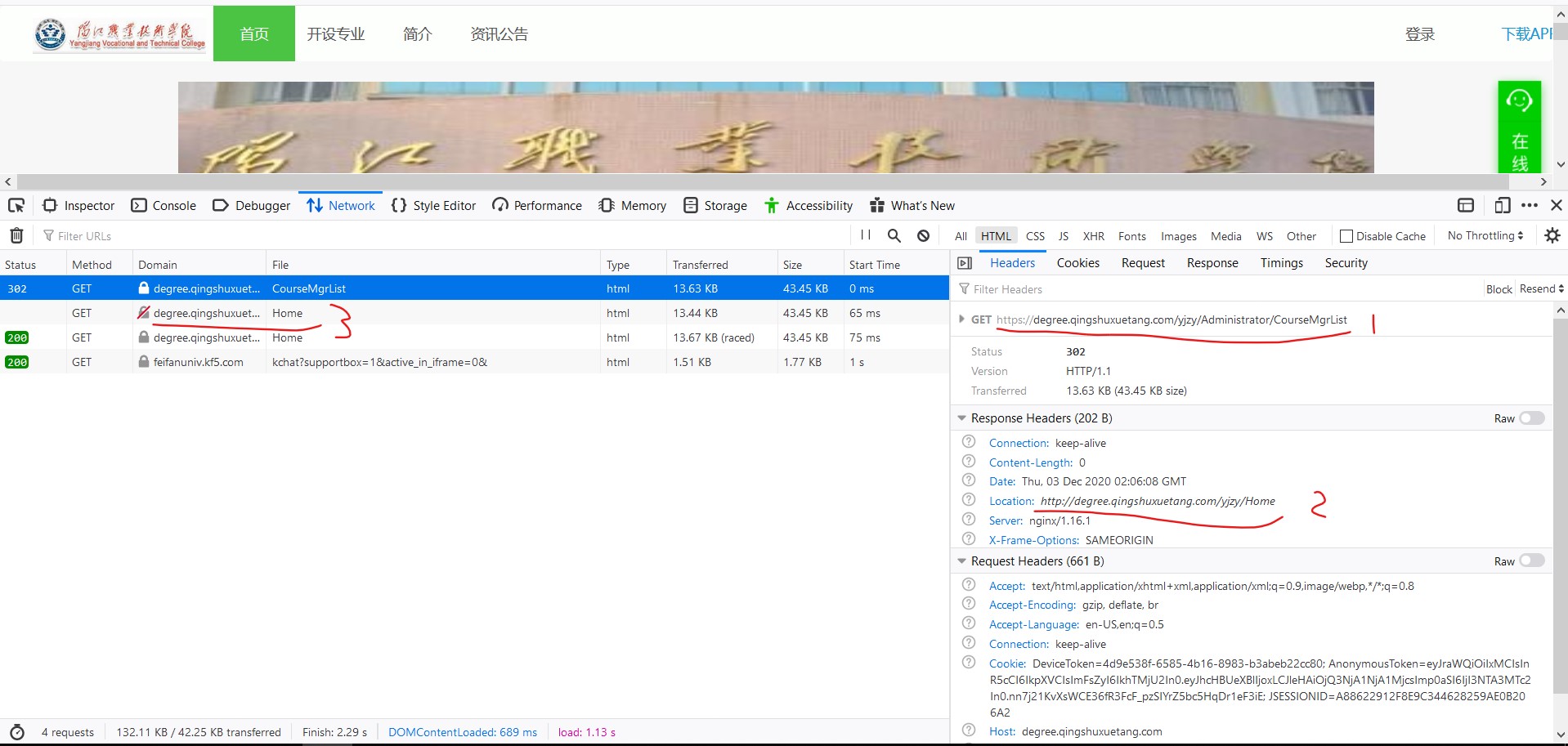Switch to Cookies tab

pyautogui.click(x=1077, y=263)
